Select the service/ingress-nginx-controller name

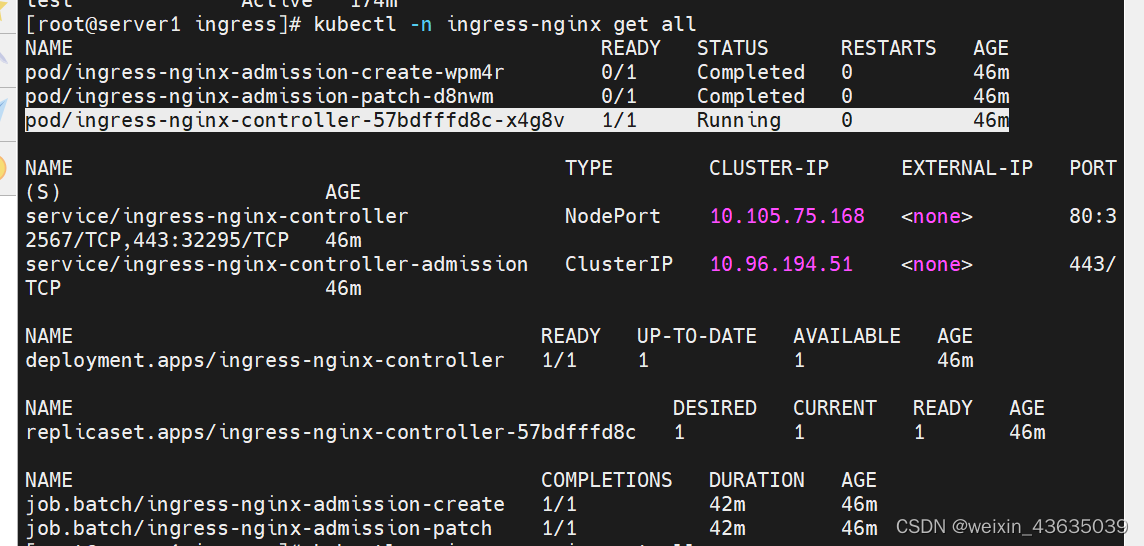[x=217, y=216]
